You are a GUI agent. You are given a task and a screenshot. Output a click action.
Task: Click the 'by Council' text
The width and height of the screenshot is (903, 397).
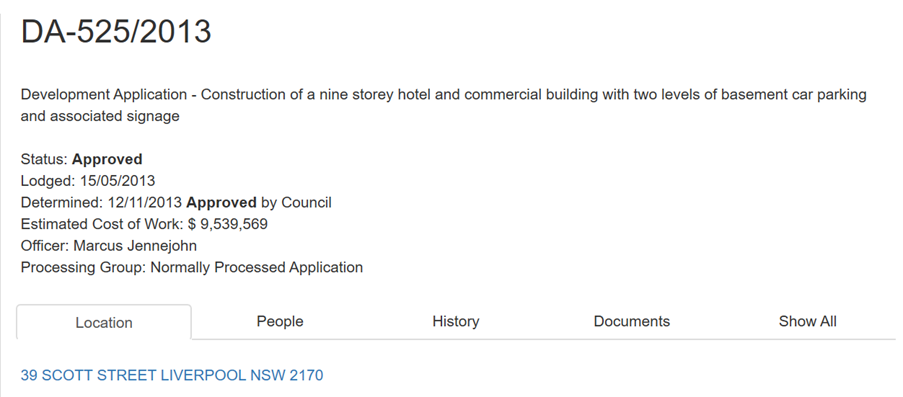coord(297,203)
